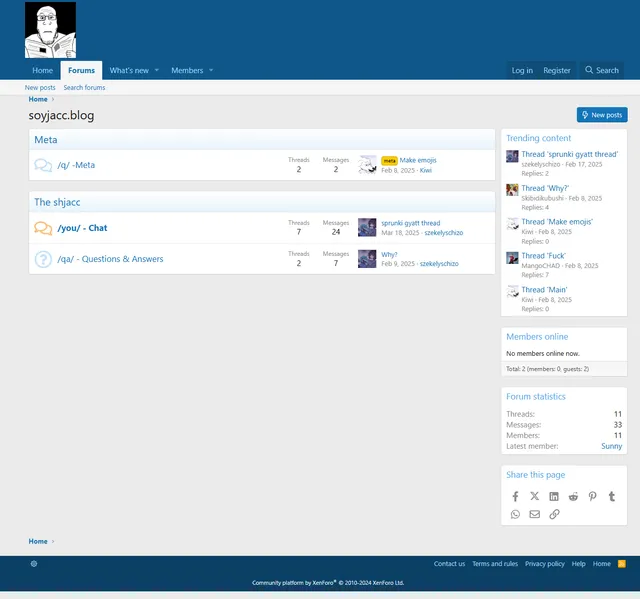640x599 pixels.
Task: Open the Search box in header
Action: click(602, 71)
